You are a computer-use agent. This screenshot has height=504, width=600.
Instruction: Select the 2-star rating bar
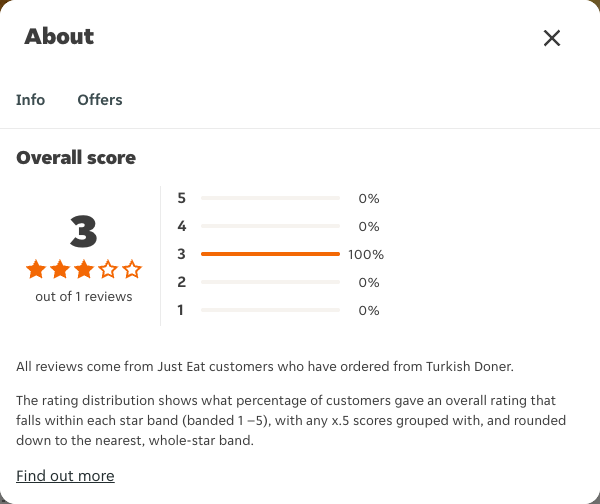pos(270,282)
